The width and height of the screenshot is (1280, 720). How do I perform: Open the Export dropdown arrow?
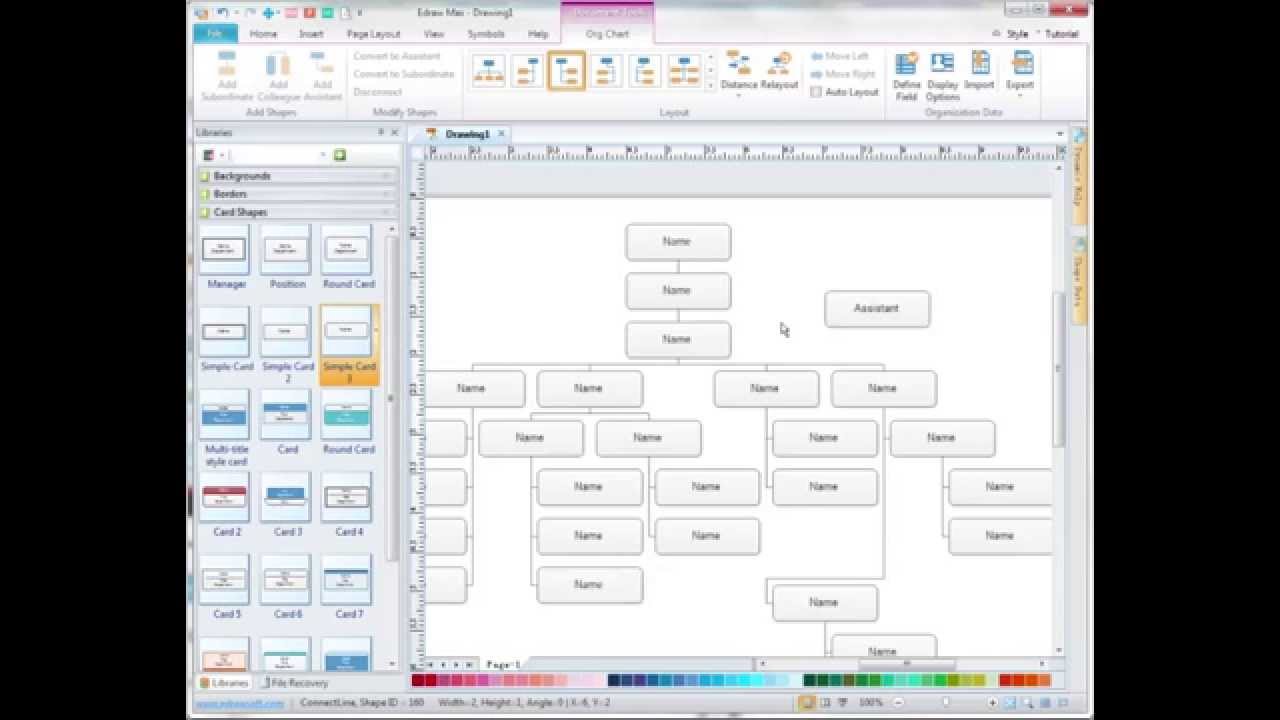(x=1021, y=98)
